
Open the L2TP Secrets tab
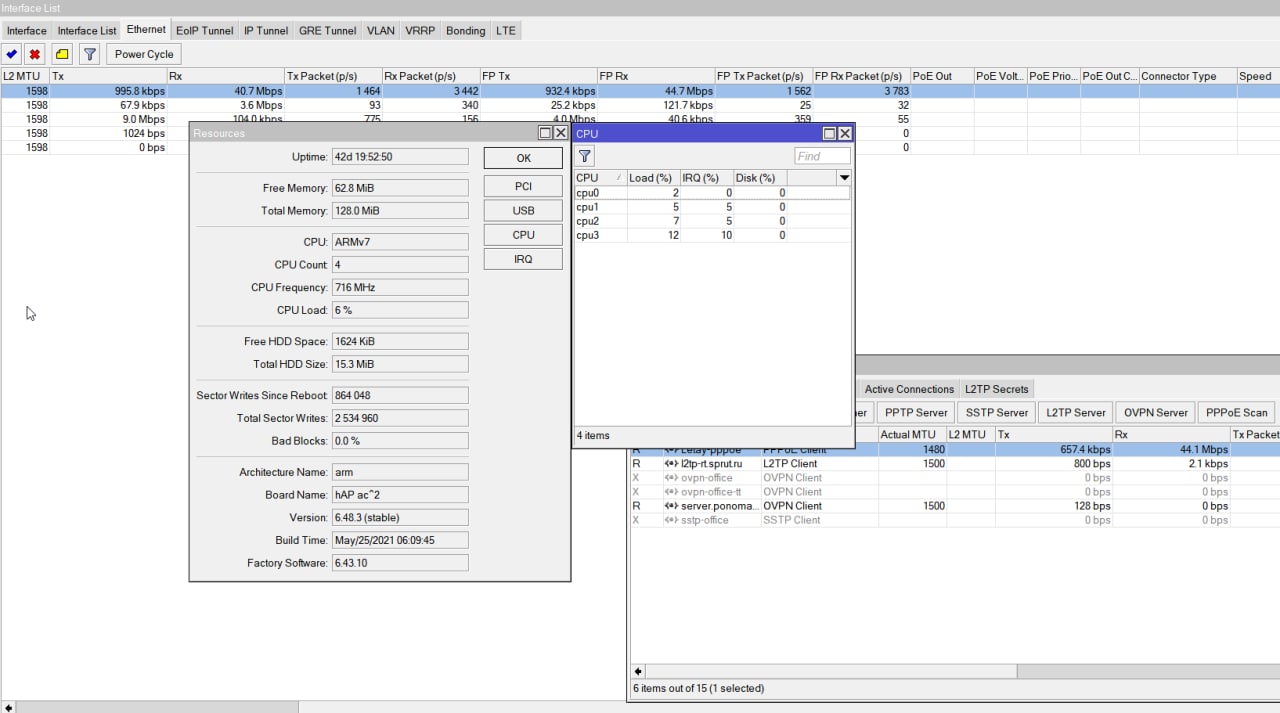[996, 389]
